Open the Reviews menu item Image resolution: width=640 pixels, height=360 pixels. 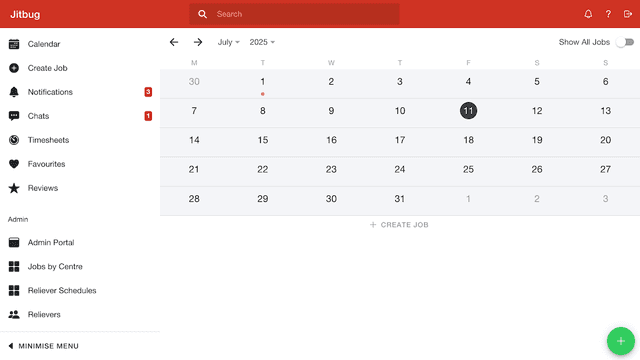(x=80, y=188)
